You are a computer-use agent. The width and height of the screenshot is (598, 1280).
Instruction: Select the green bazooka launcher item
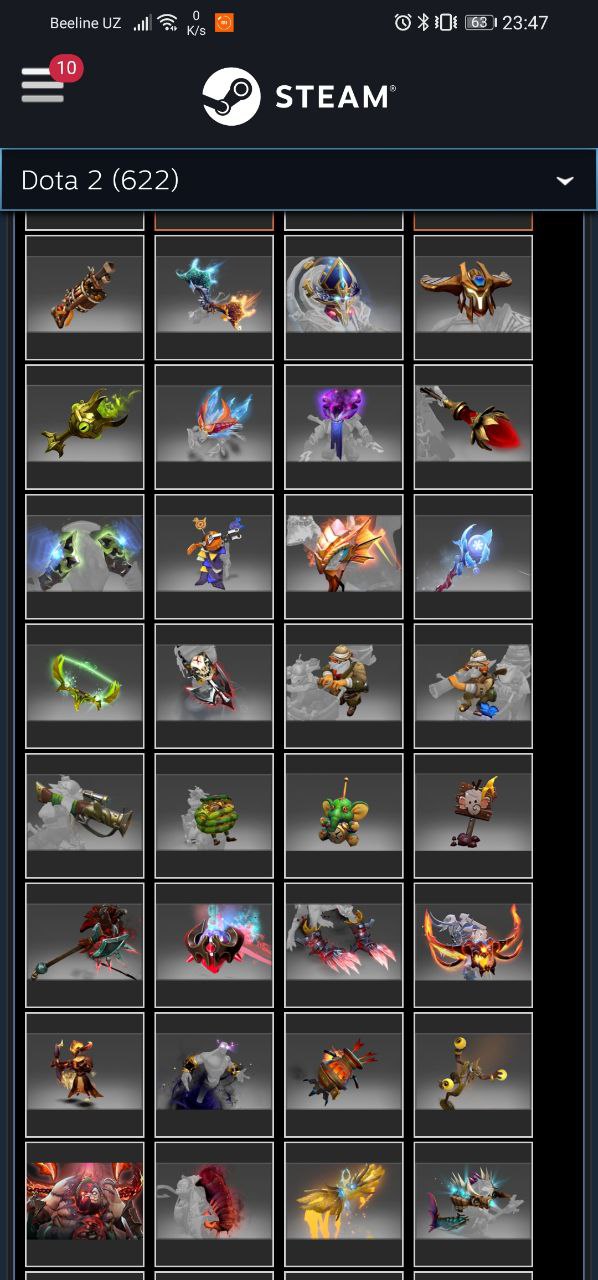click(85, 816)
